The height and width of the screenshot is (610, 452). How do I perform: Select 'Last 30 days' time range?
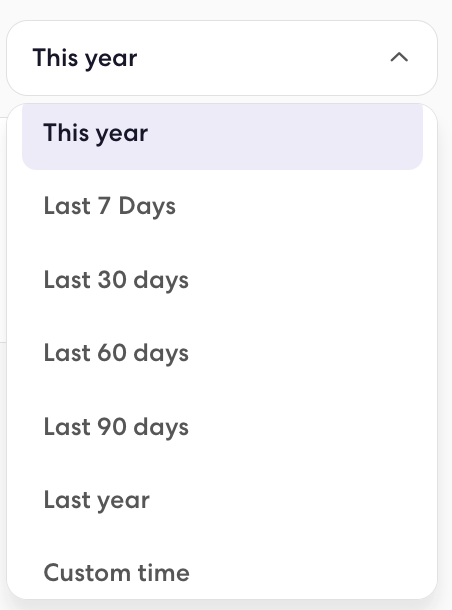tap(222, 279)
